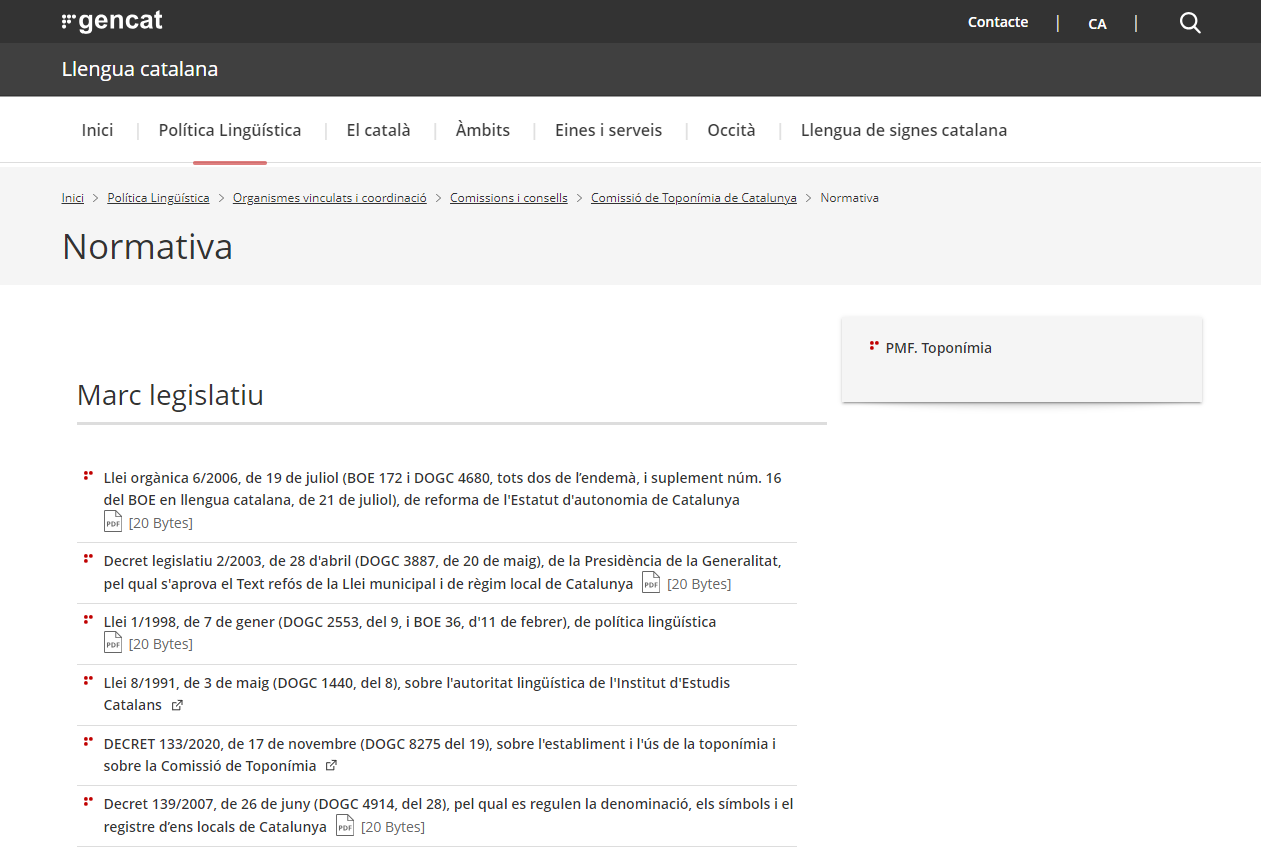
Task: Open PDF icon for Decret legislatiu 2/2003
Action: [651, 583]
